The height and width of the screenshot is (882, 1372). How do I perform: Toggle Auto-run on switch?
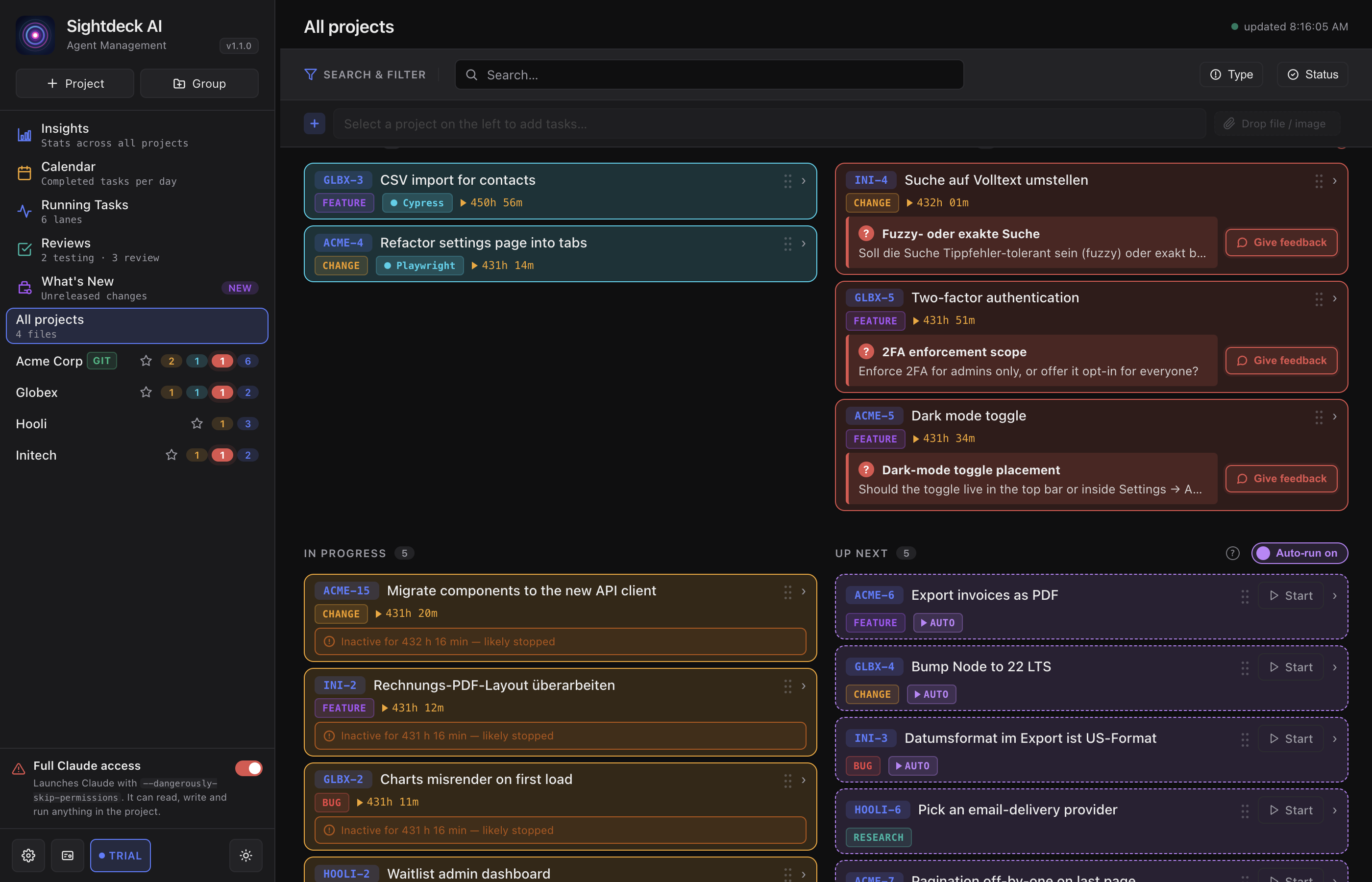[1299, 553]
